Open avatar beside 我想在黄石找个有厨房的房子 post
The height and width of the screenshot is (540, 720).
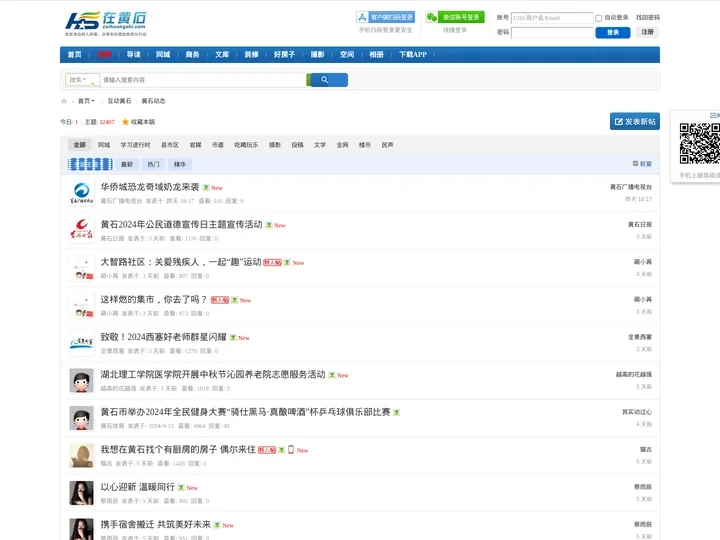coord(81,456)
